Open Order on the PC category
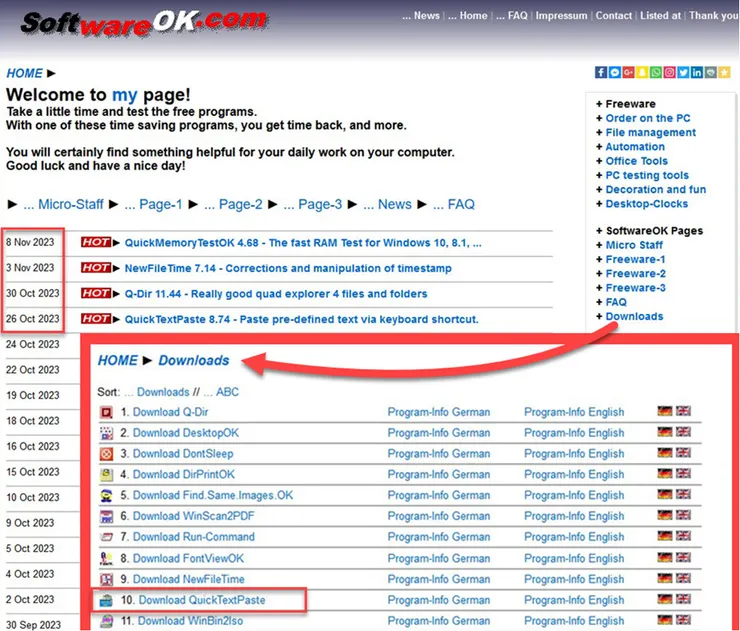This screenshot has height=631, width=740. click(648, 118)
